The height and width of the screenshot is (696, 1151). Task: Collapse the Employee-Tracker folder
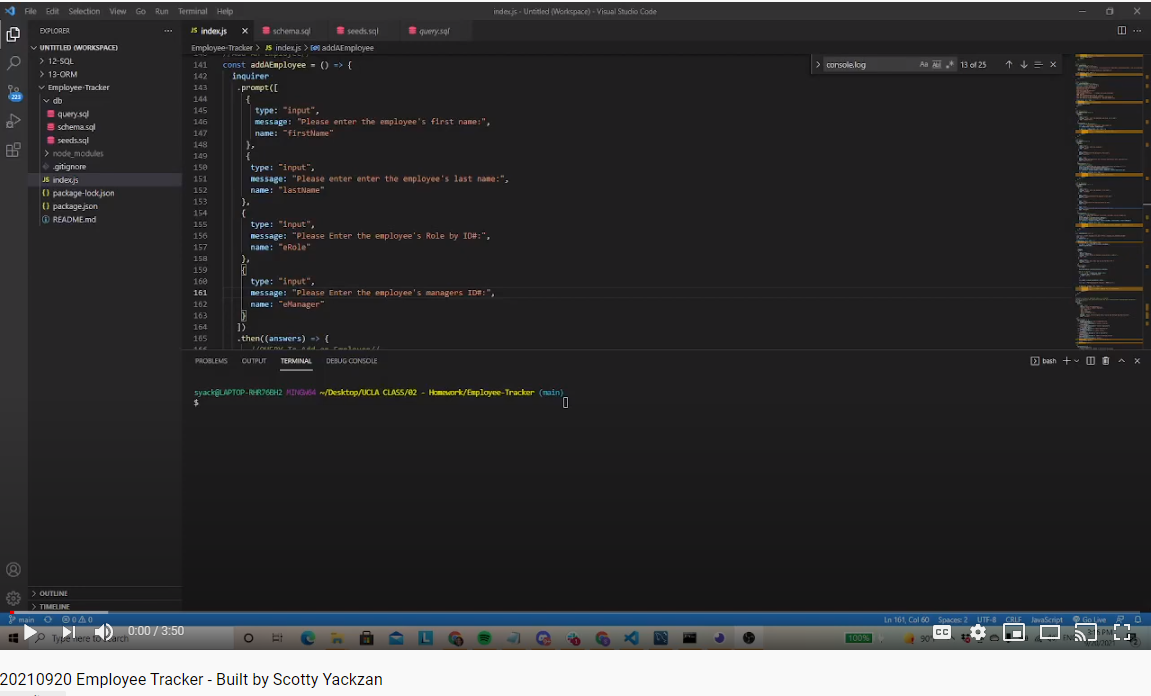point(78,87)
